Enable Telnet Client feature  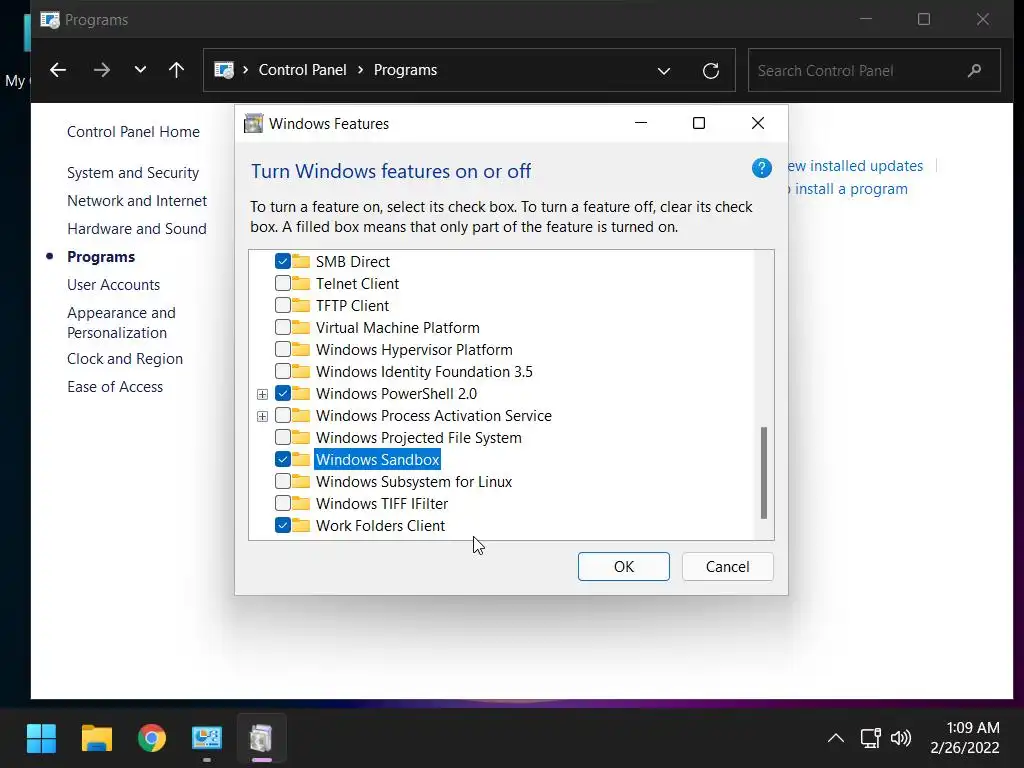tap(283, 283)
